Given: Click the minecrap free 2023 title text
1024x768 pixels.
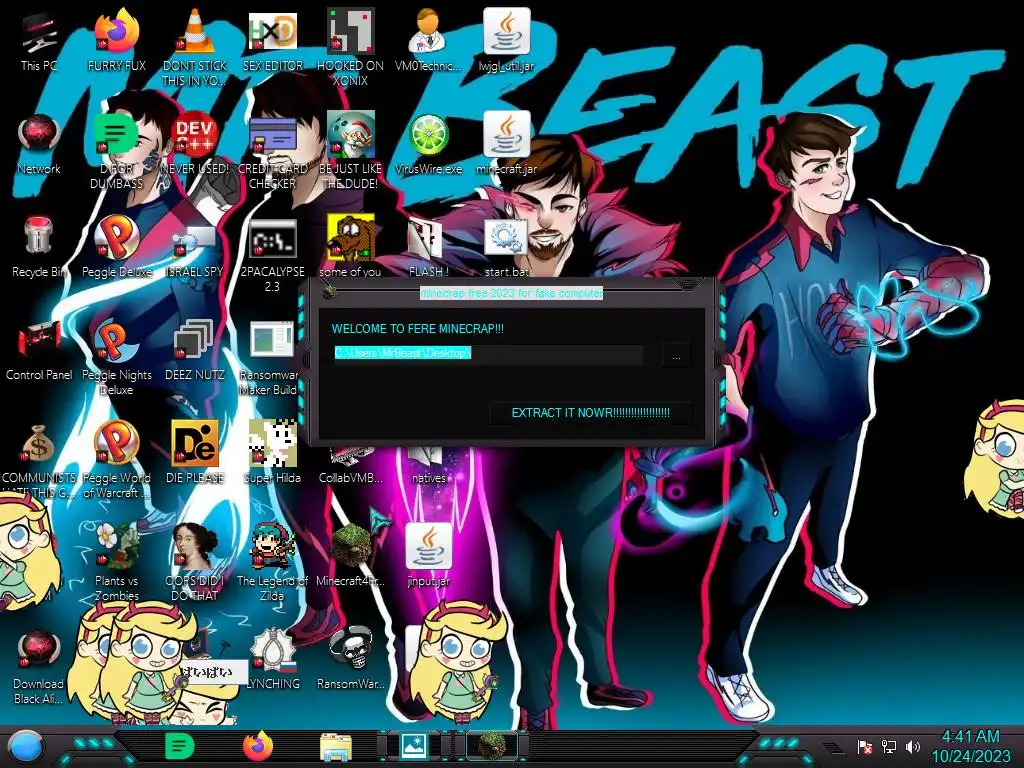Looking at the screenshot, I should 511,293.
